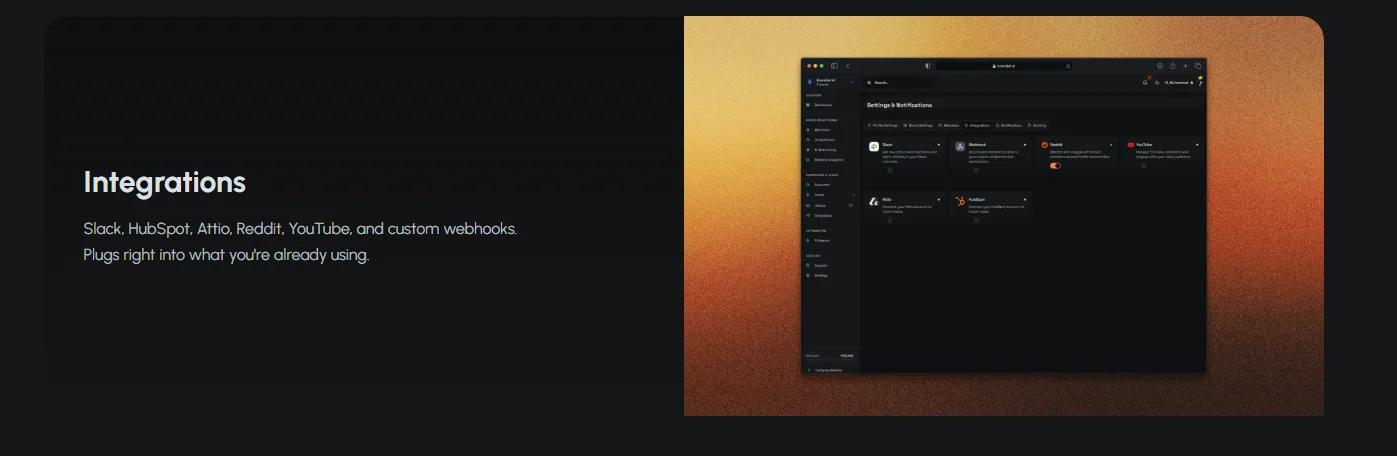Viewport: 1397px width, 456px height.
Task: Click the notifications bell icon
Action: pyautogui.click(x=1145, y=83)
